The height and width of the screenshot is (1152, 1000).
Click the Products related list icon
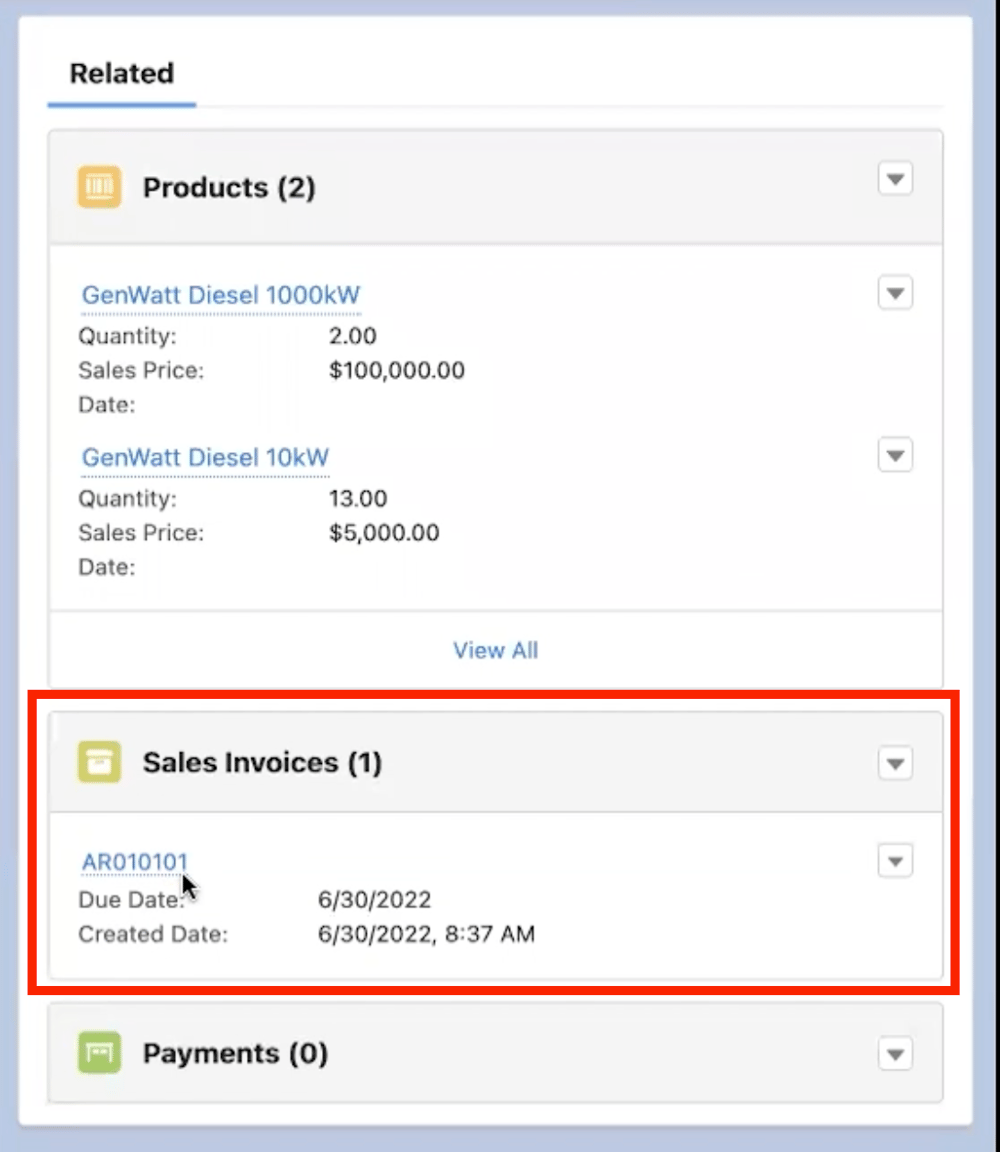(99, 187)
